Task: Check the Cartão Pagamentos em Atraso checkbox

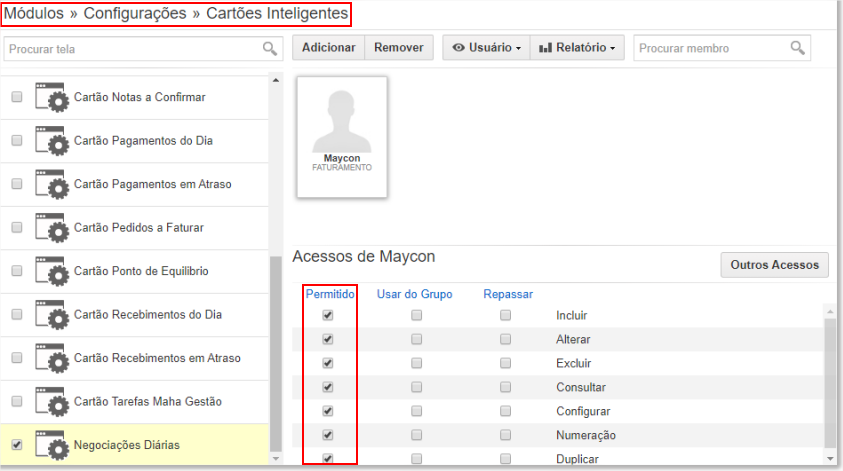Action: coord(17,184)
